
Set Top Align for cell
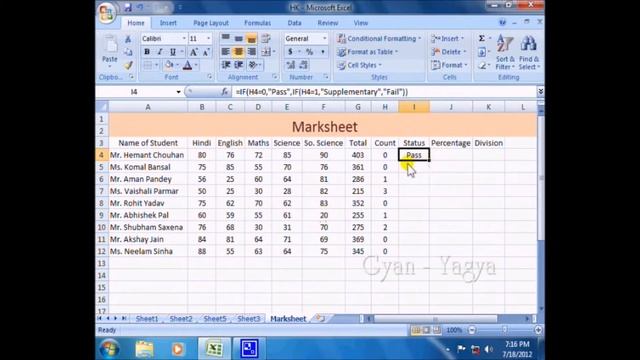pos(225,38)
